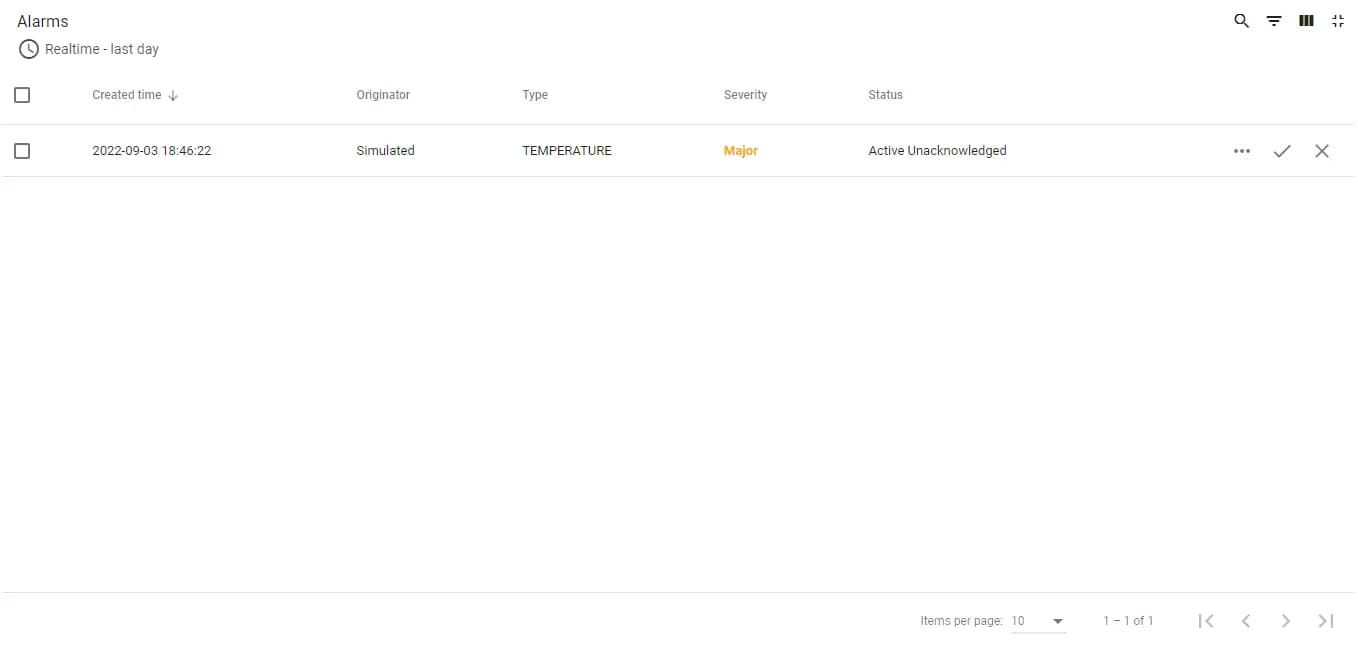Jump to the last page
1358x648 pixels.
(1326, 621)
